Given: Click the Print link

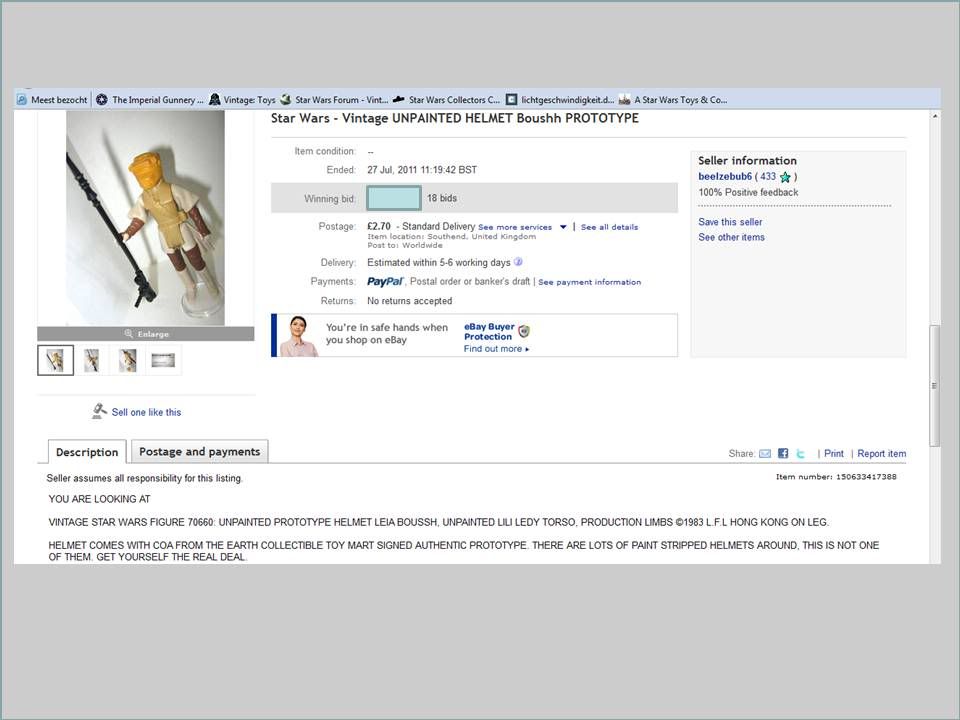Looking at the screenshot, I should click(834, 454).
